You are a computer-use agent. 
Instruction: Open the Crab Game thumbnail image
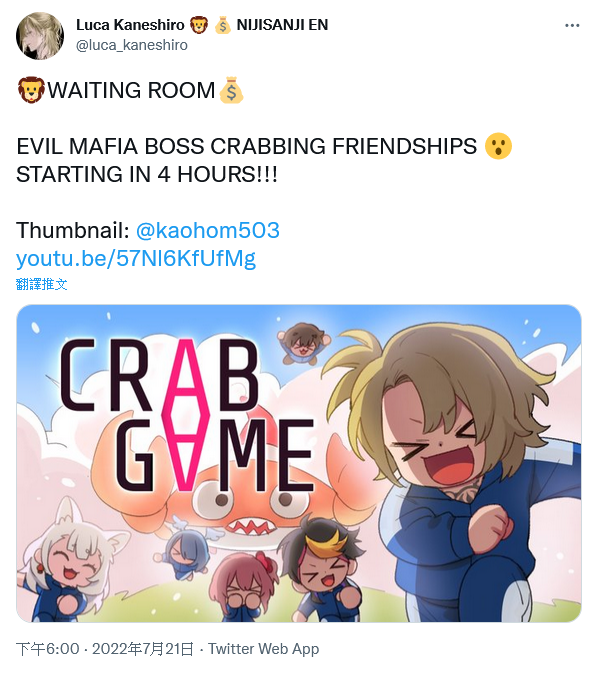click(299, 463)
